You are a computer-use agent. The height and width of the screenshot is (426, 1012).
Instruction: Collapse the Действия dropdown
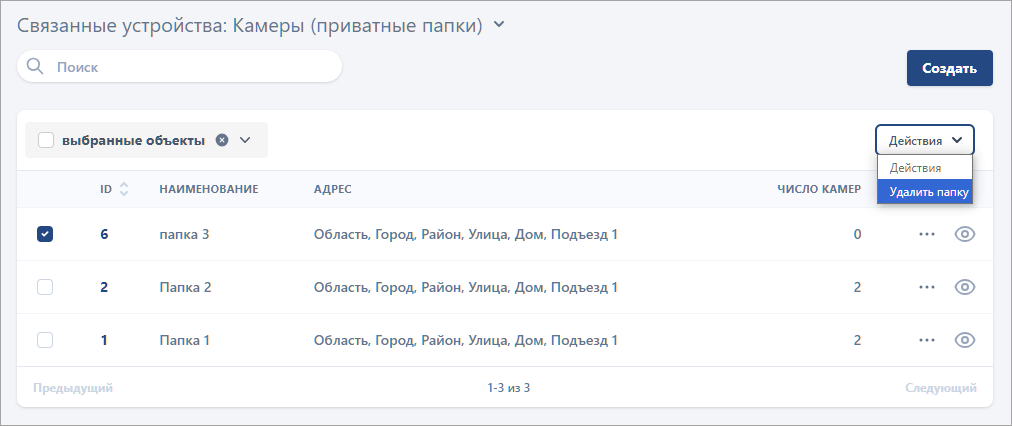click(925, 140)
